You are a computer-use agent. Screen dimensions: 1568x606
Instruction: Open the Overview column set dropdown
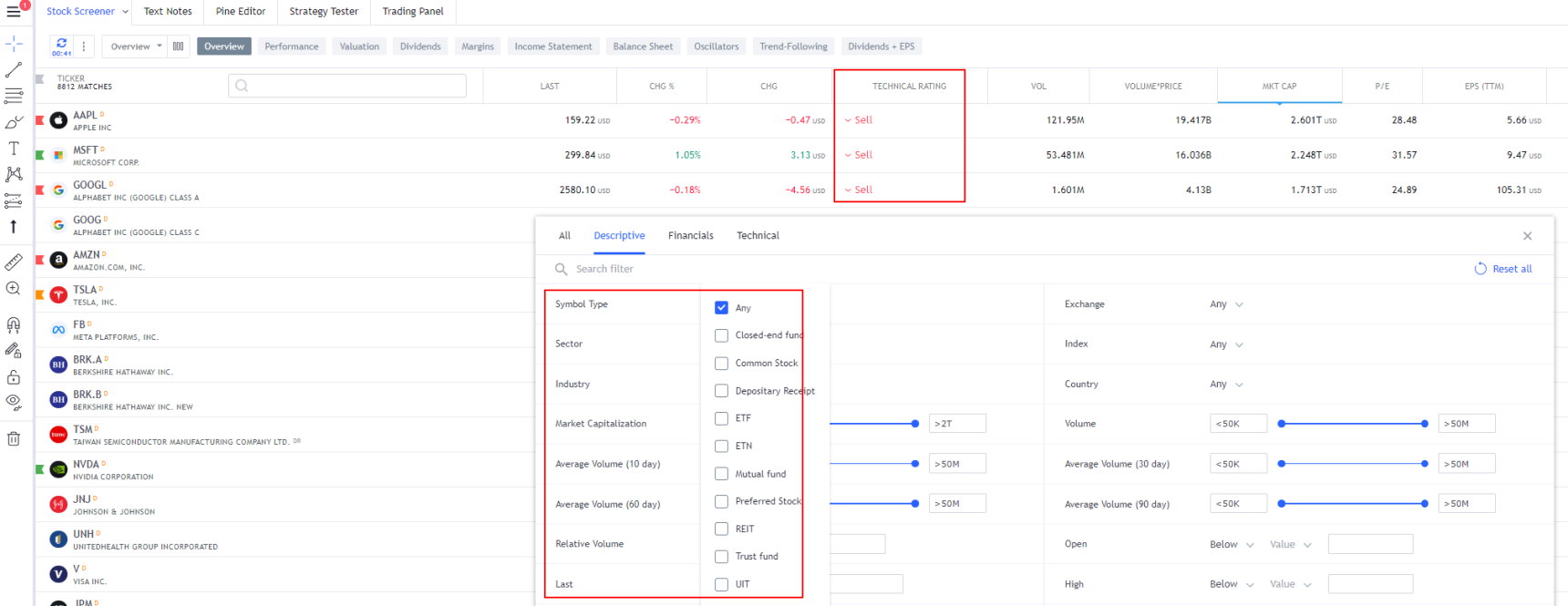coord(135,46)
